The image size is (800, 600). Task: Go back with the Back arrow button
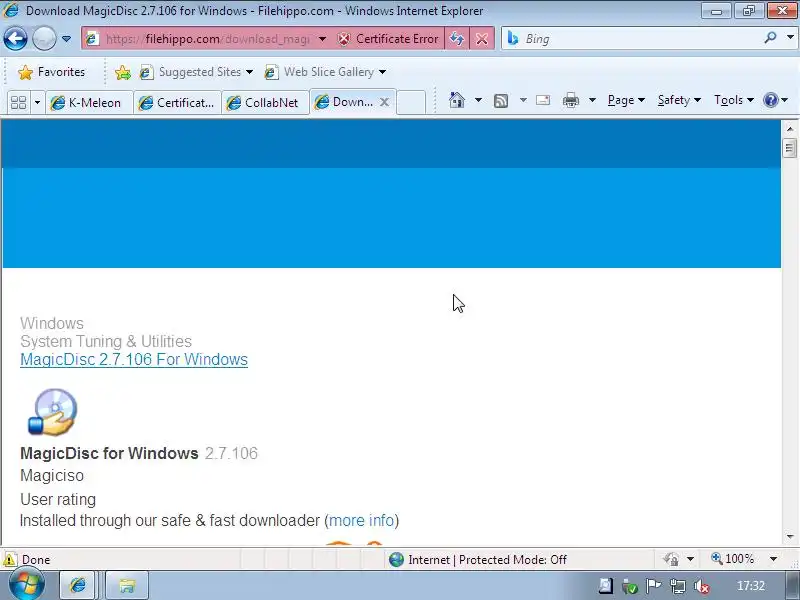[15, 39]
